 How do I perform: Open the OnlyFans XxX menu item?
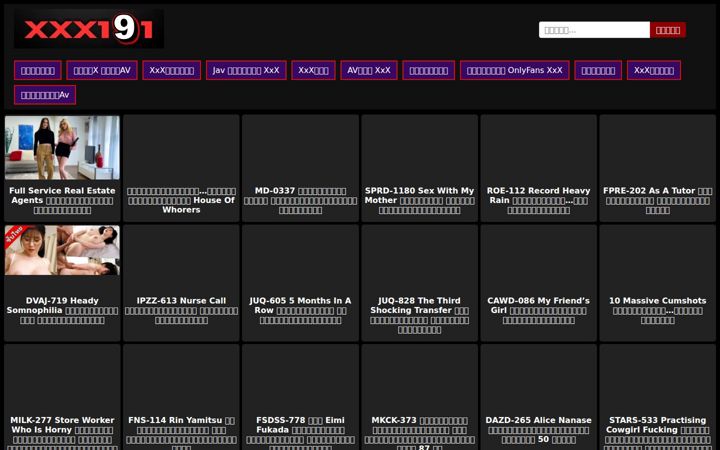tap(515, 70)
